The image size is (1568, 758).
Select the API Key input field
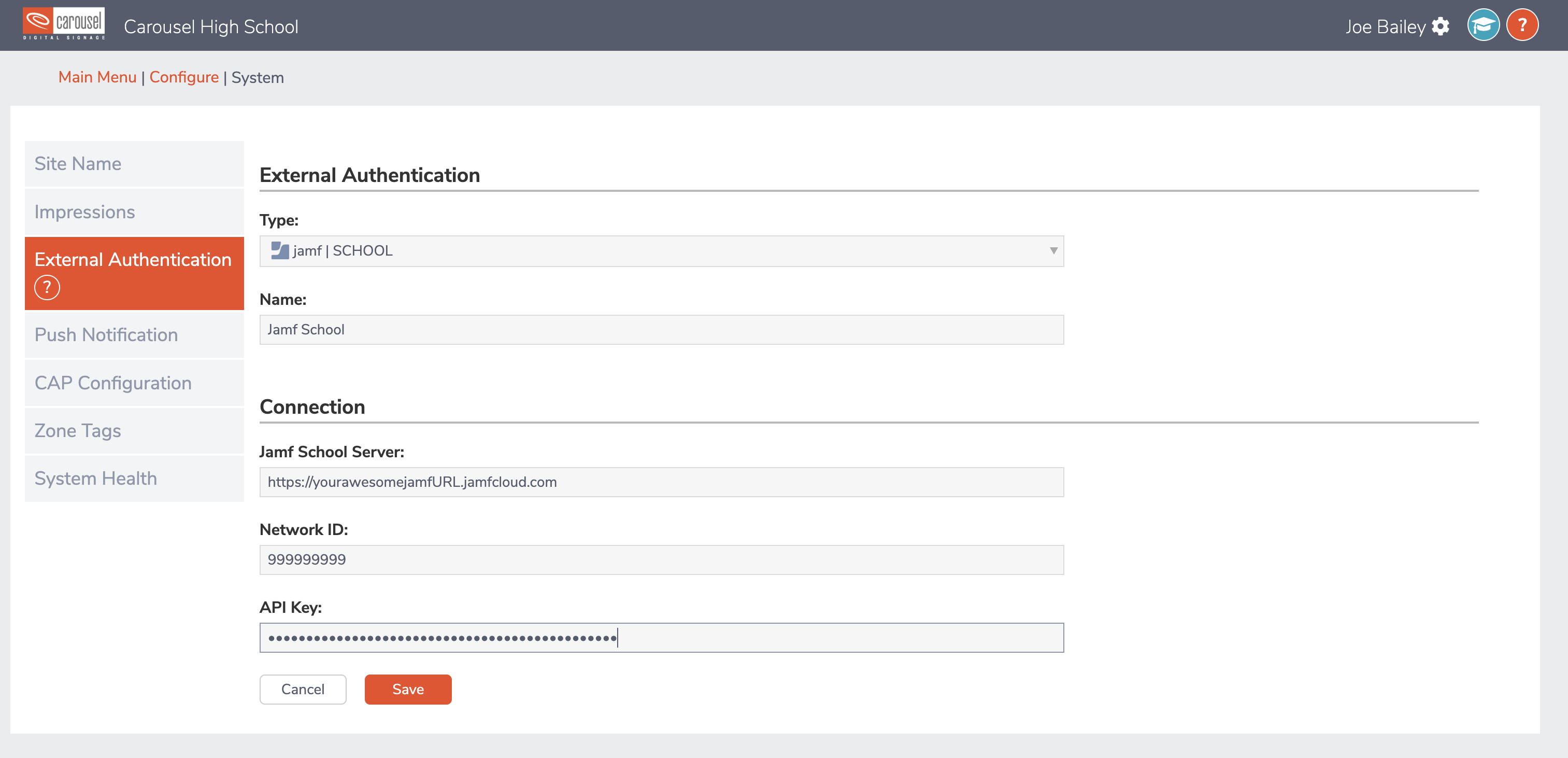[x=661, y=637]
